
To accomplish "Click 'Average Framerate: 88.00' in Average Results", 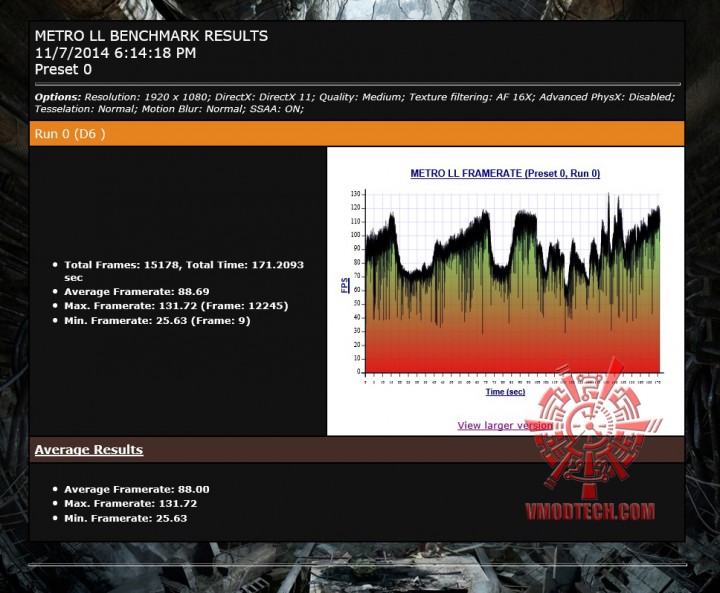I will point(136,490).
